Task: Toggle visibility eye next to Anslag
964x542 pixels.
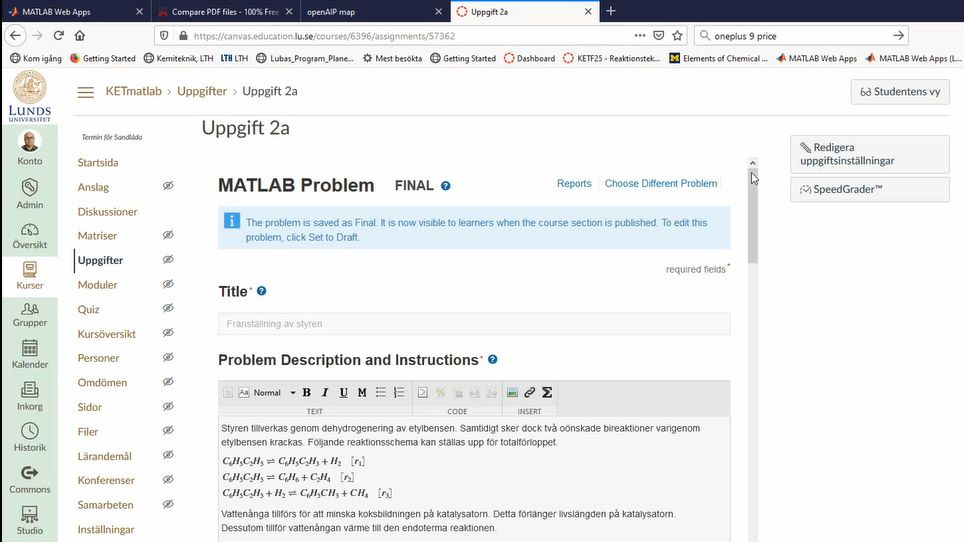Action: point(168,187)
